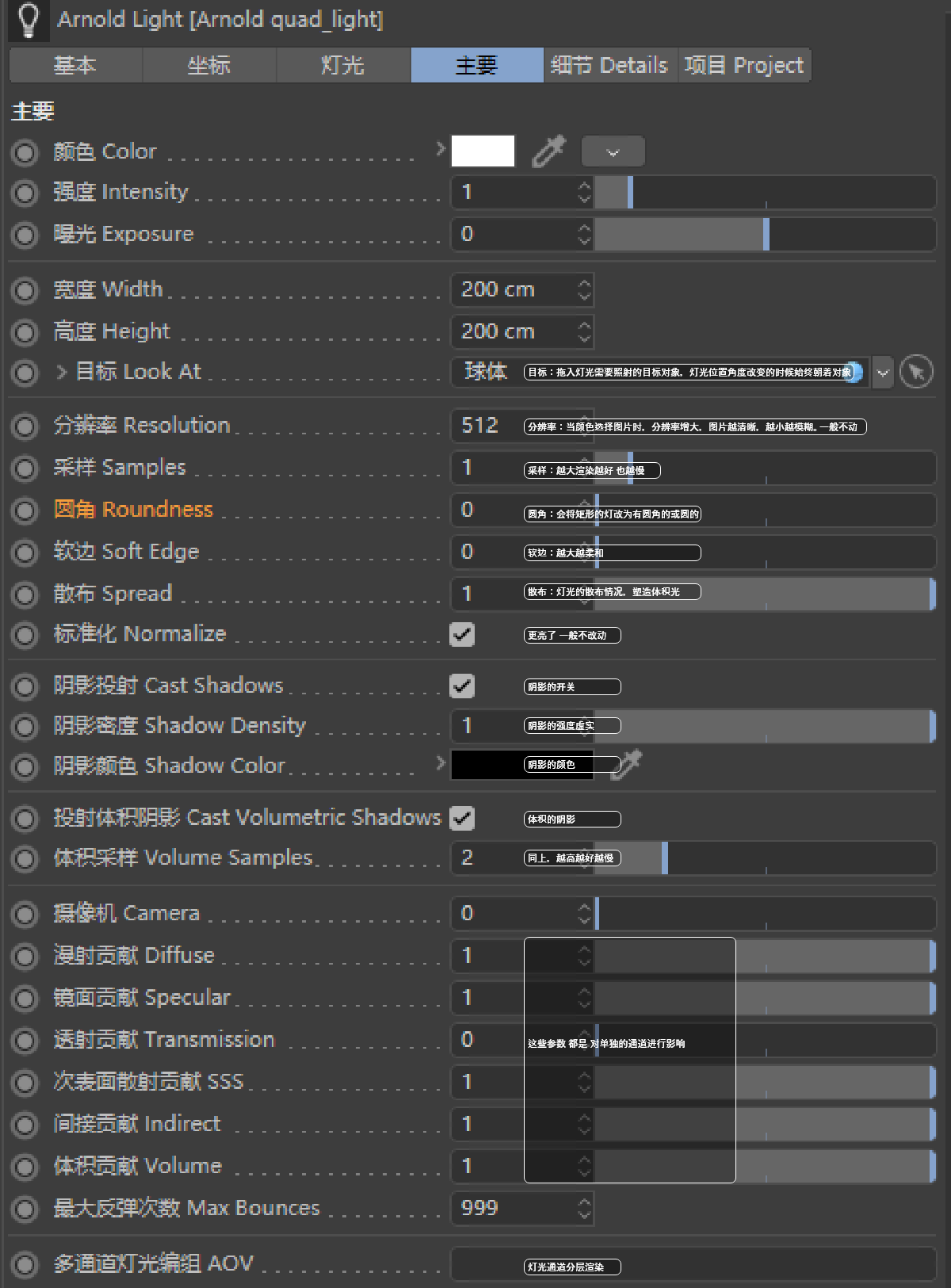Toggle the Camera animation dot
Image resolution: width=951 pixels, height=1288 pixels.
coord(25,915)
